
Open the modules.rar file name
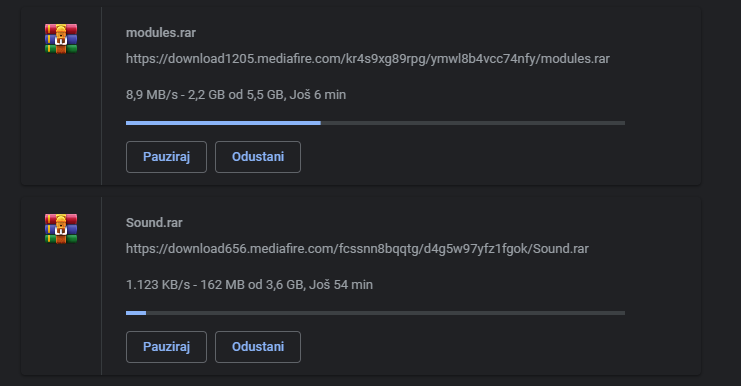pos(161,33)
